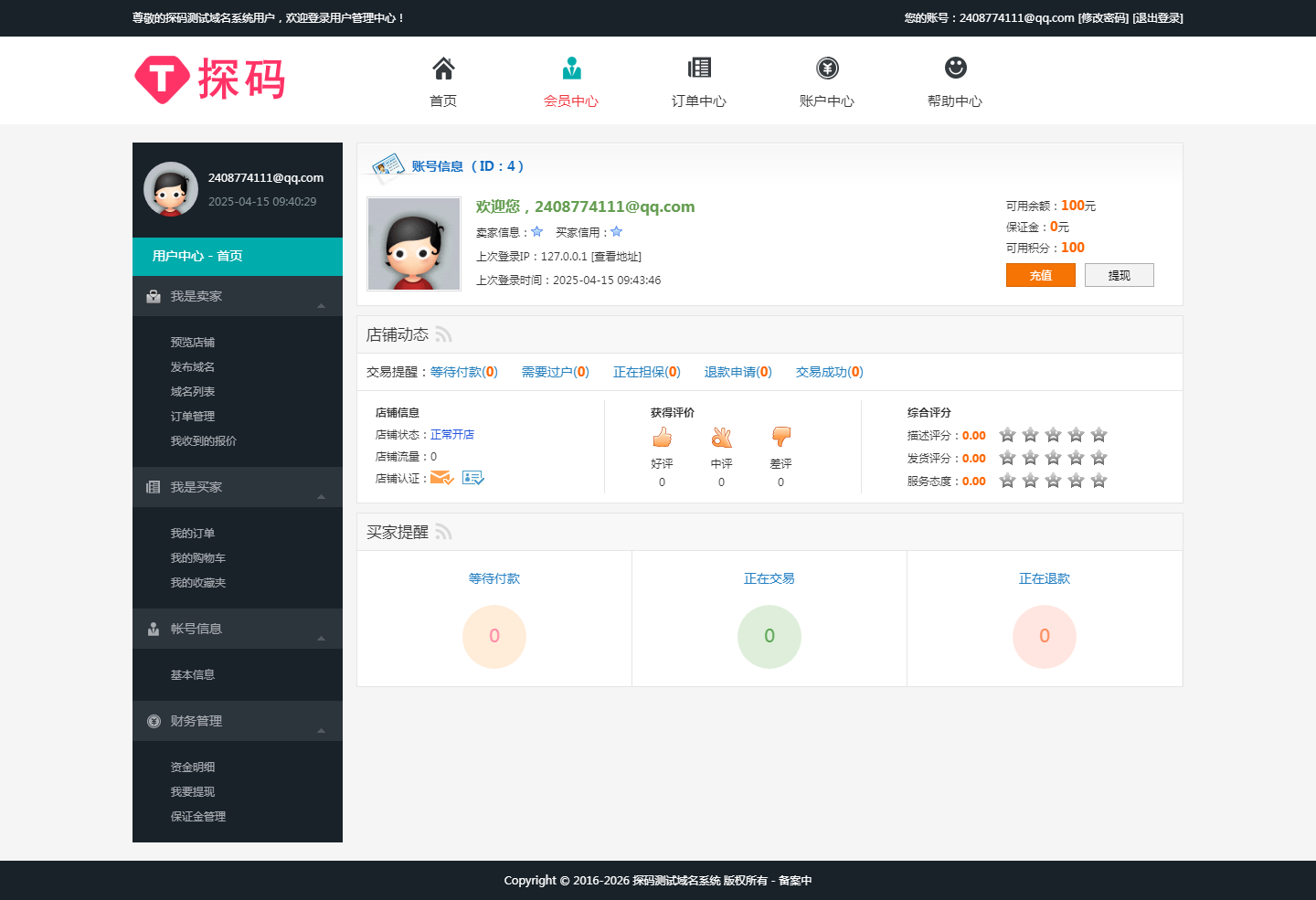Collapse the 我是卖家 sidebar section
Screen dimensions: 1316x900
(x=321, y=305)
